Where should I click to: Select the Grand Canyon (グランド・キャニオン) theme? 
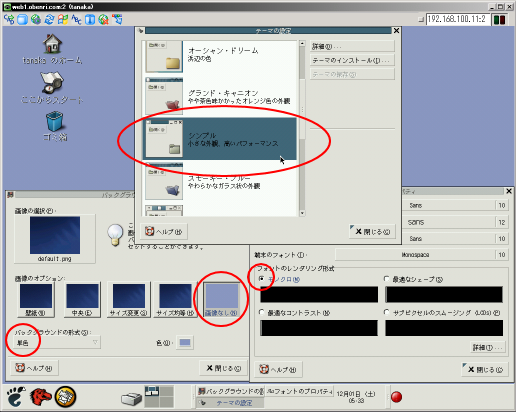(x=220, y=96)
